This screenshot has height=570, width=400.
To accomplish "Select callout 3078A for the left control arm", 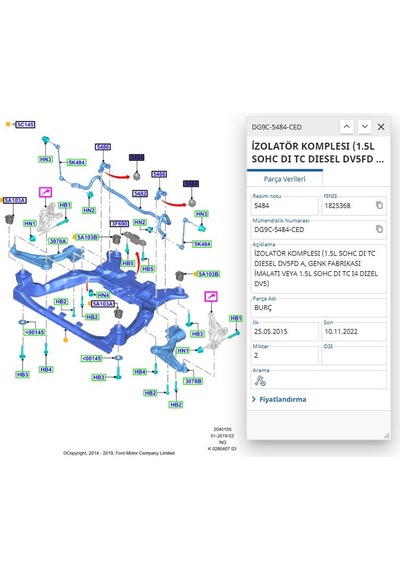I will pyautogui.click(x=58, y=241).
